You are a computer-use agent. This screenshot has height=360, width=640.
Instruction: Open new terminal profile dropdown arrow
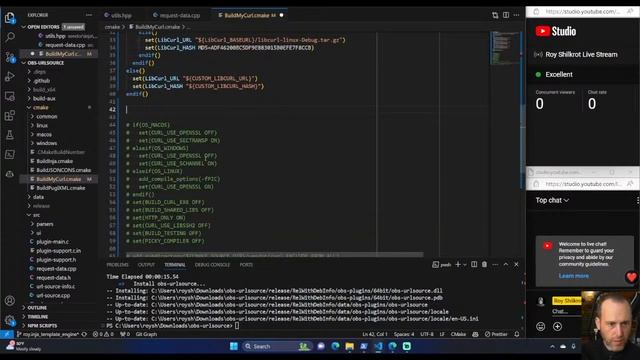click(x=465, y=265)
